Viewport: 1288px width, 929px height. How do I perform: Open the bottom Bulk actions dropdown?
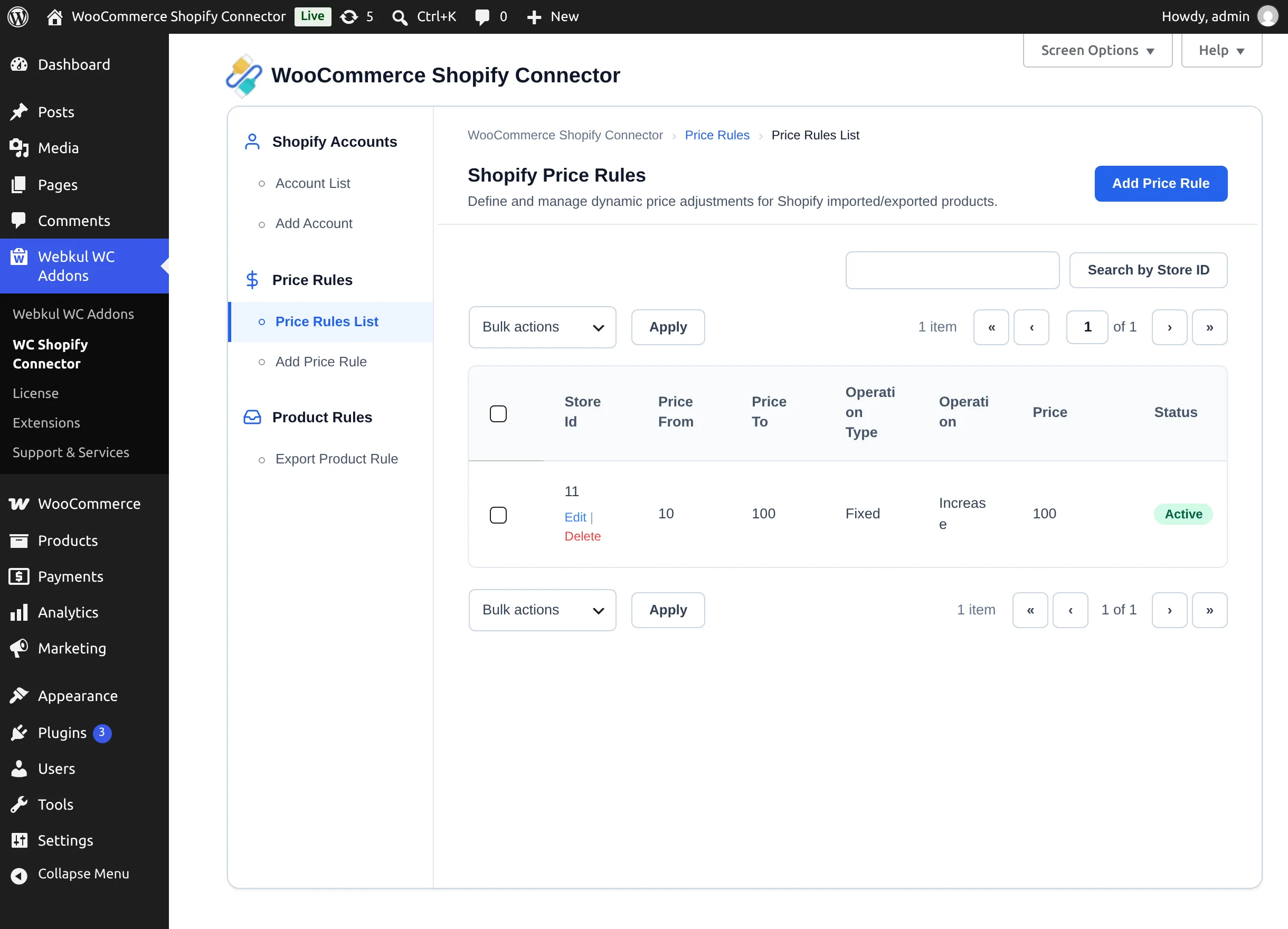point(542,610)
